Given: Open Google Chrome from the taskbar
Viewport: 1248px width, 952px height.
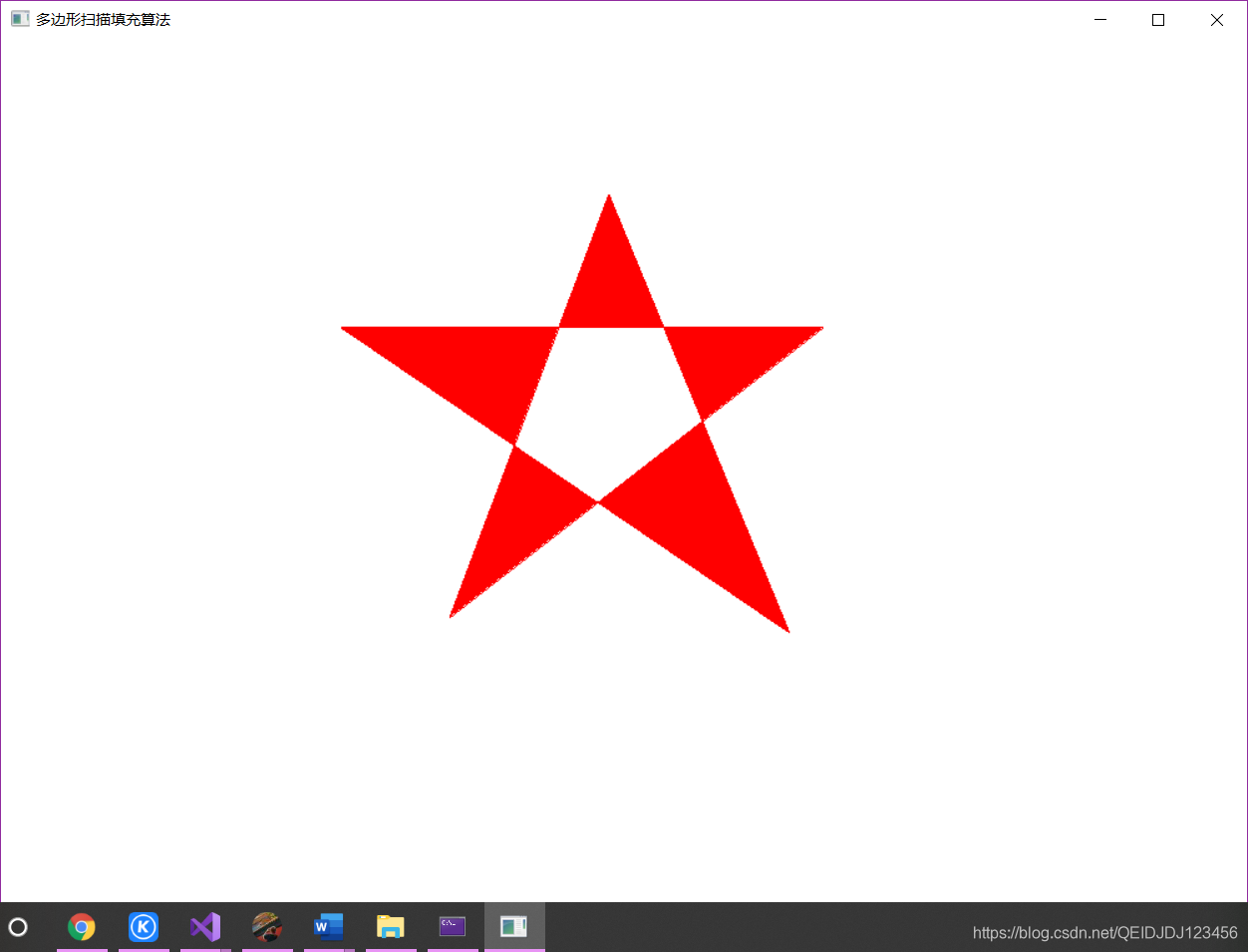Looking at the screenshot, I should point(82,927).
